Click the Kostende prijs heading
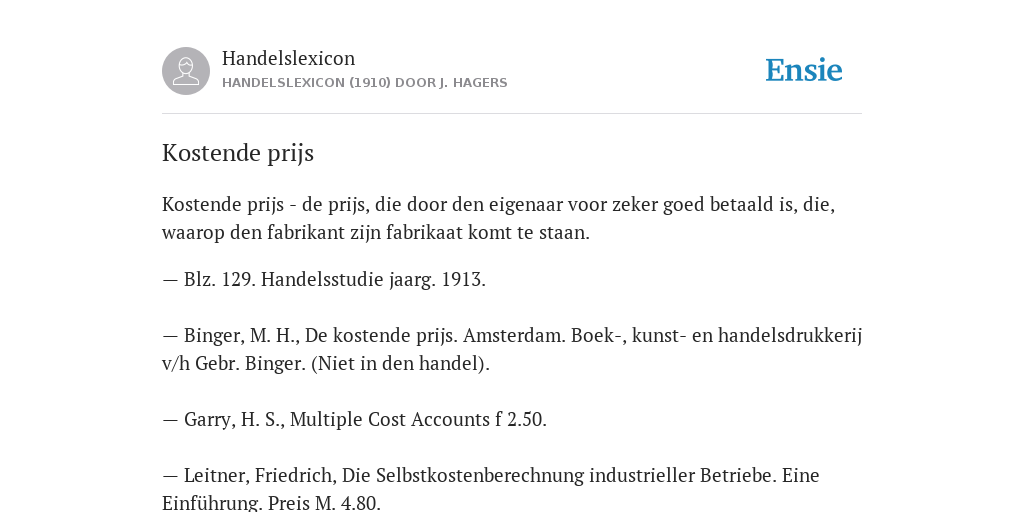This screenshot has width=1024, height=512. coord(238,153)
